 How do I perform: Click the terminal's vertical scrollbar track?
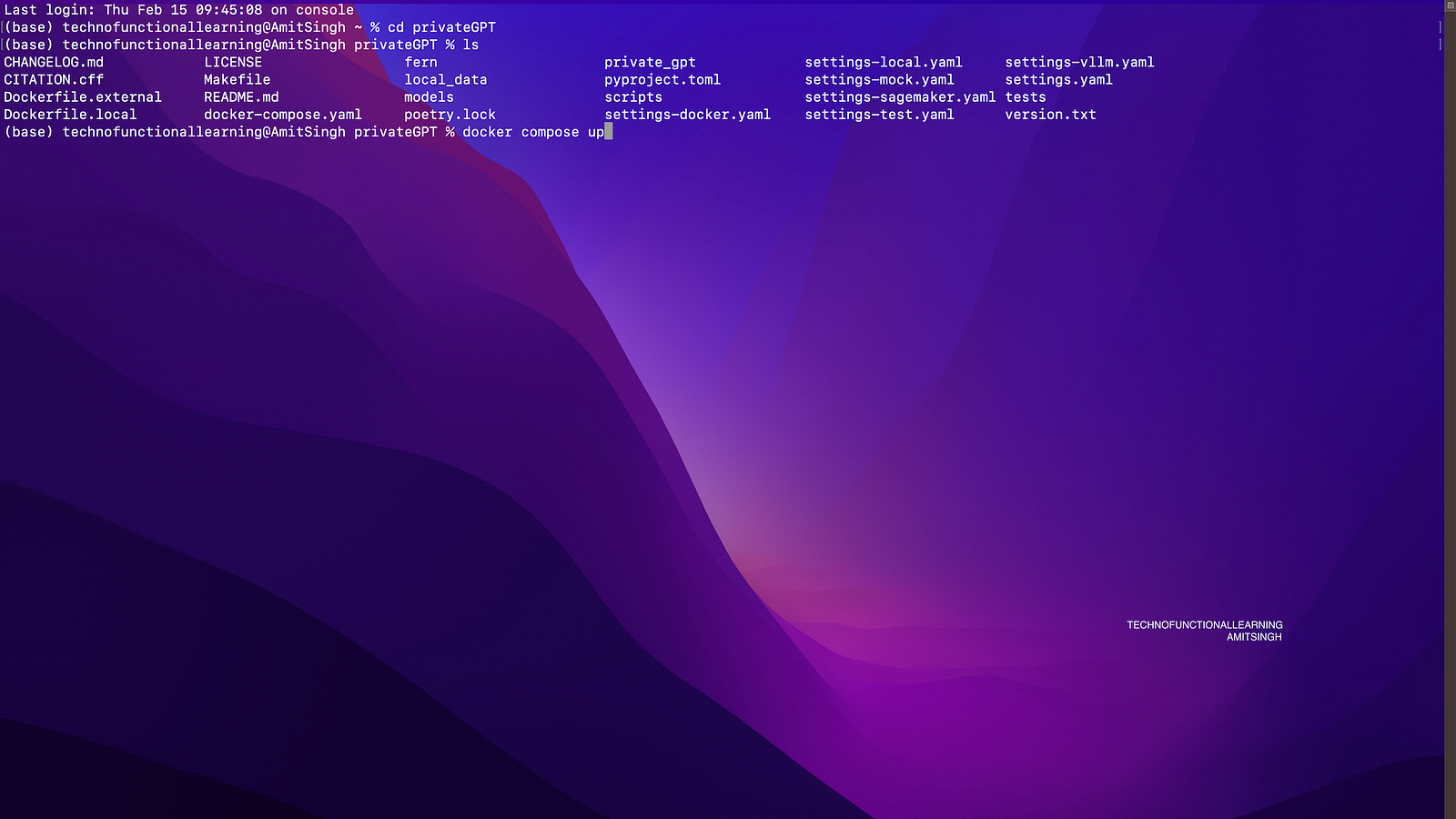[x=1450, y=409]
